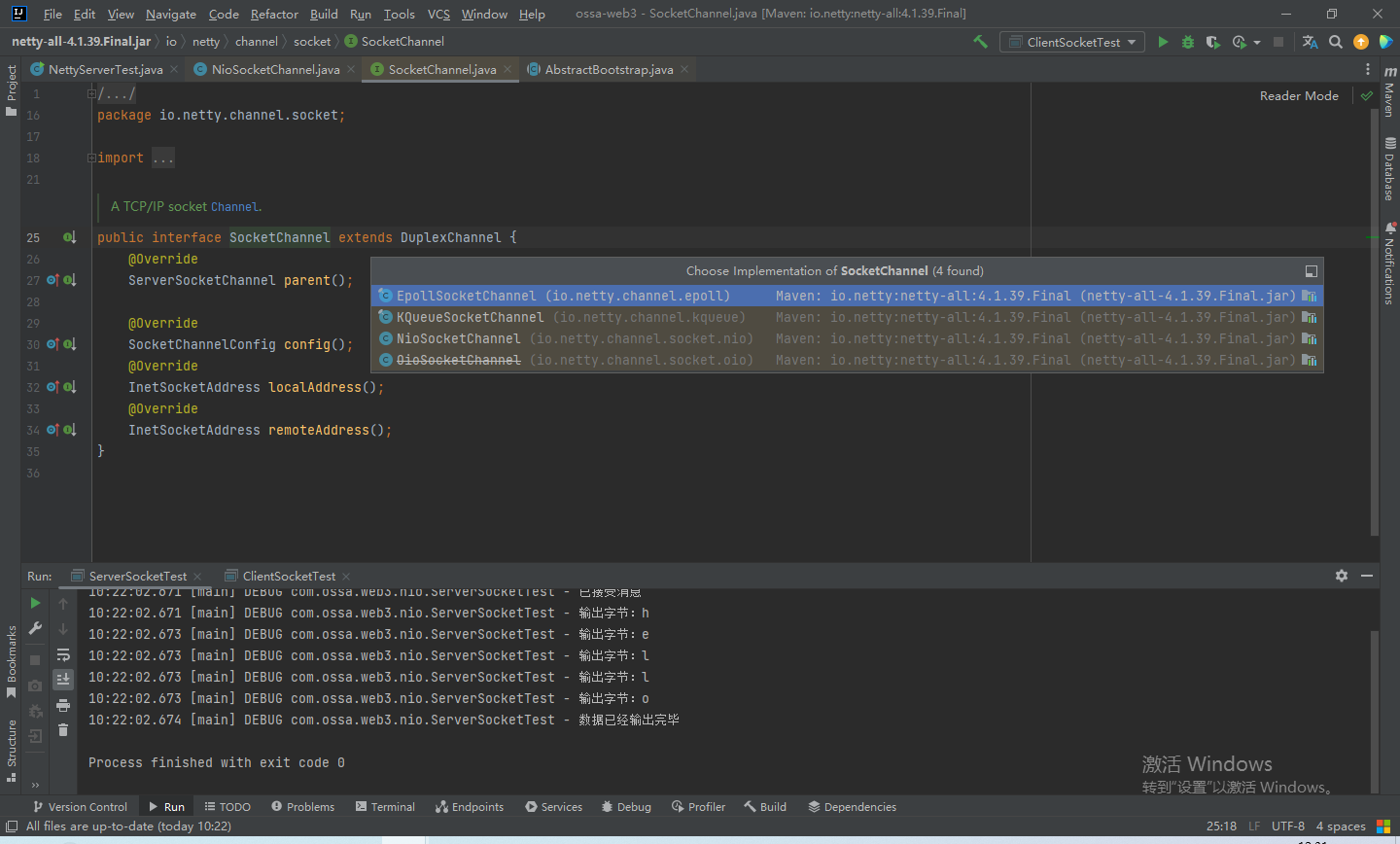1400x844 pixels.
Task: Click the override gutter icon on line 27
Action: pyautogui.click(x=52, y=280)
